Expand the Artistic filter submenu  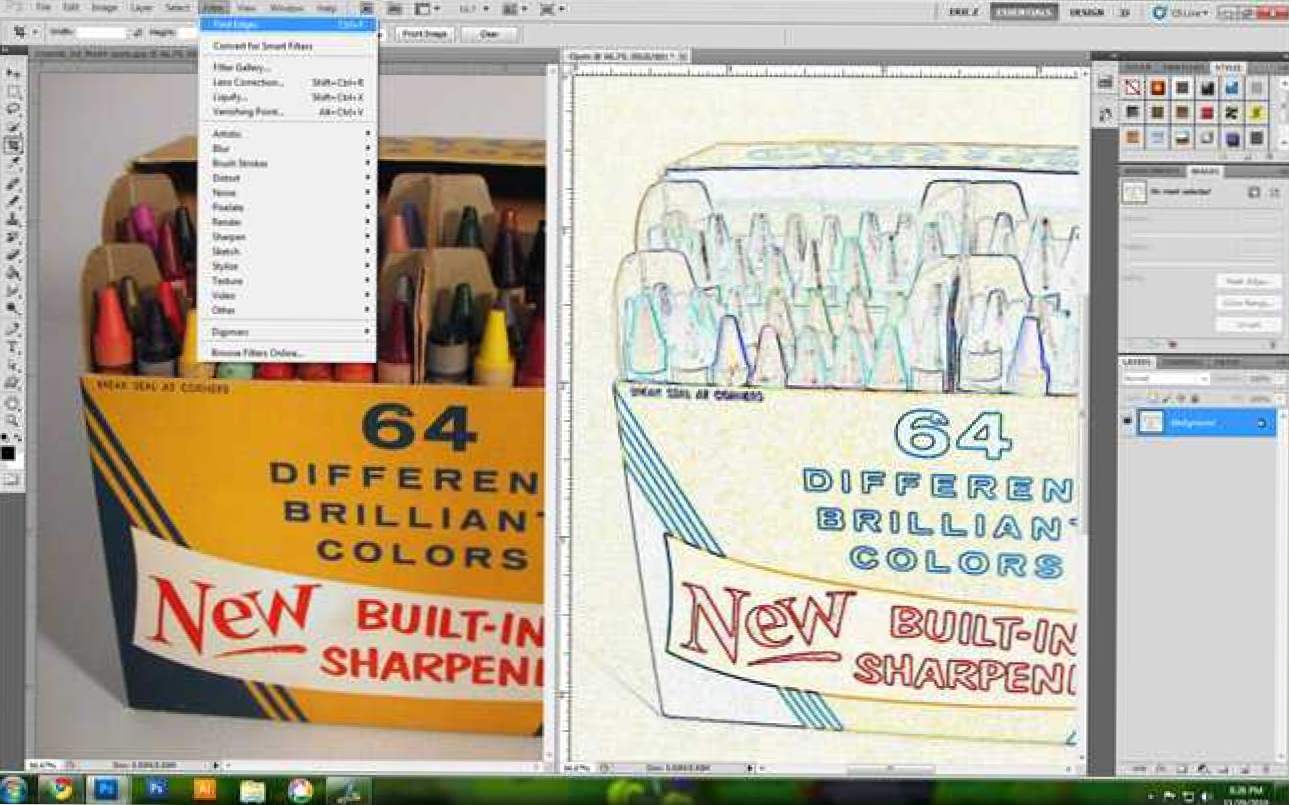click(x=290, y=133)
